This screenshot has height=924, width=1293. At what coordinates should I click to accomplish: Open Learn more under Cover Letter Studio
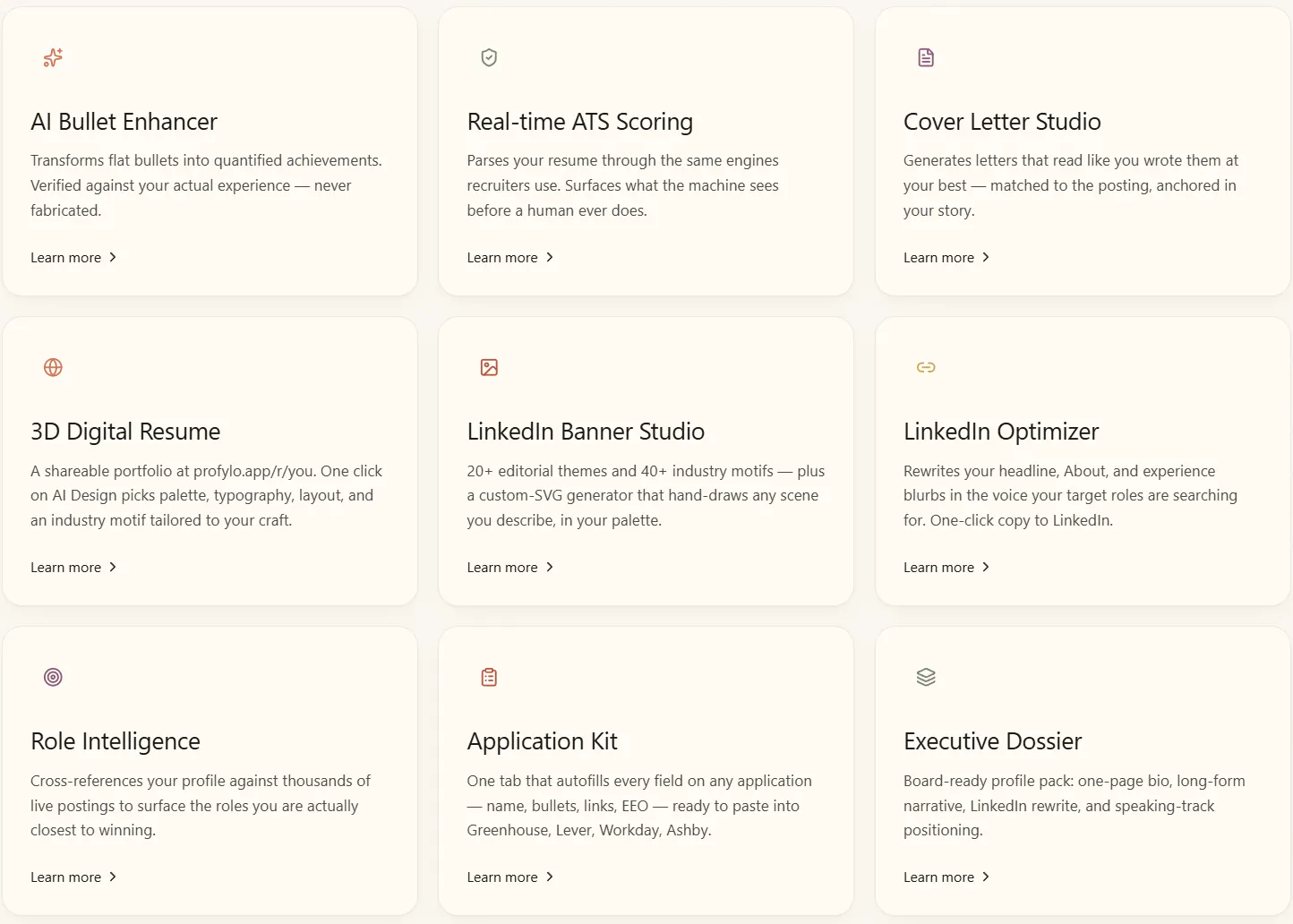946,258
